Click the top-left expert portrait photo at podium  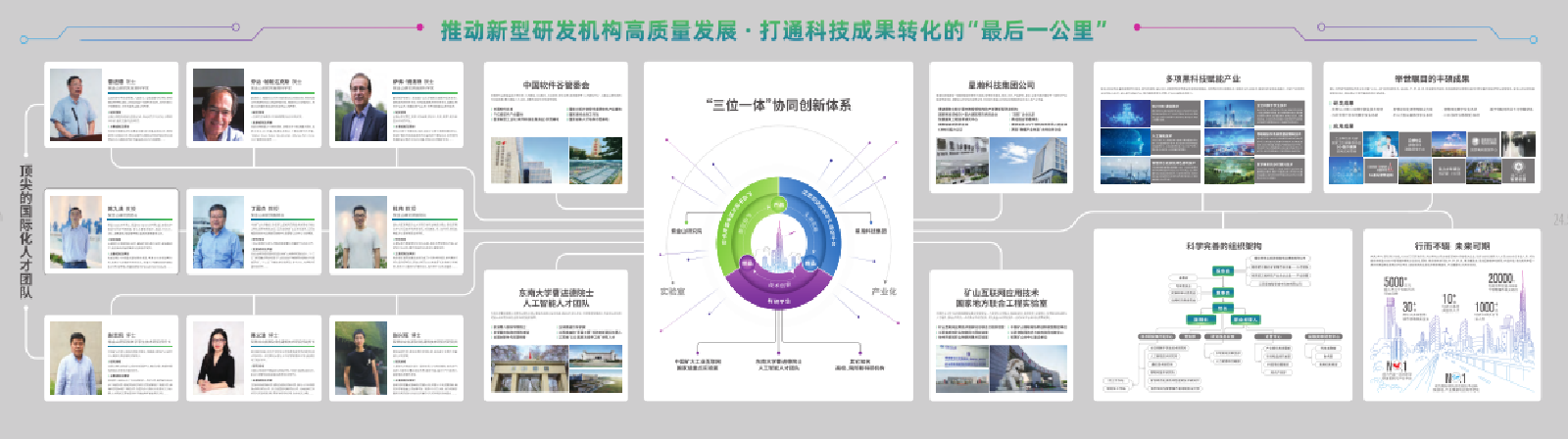pyautogui.click(x=75, y=106)
